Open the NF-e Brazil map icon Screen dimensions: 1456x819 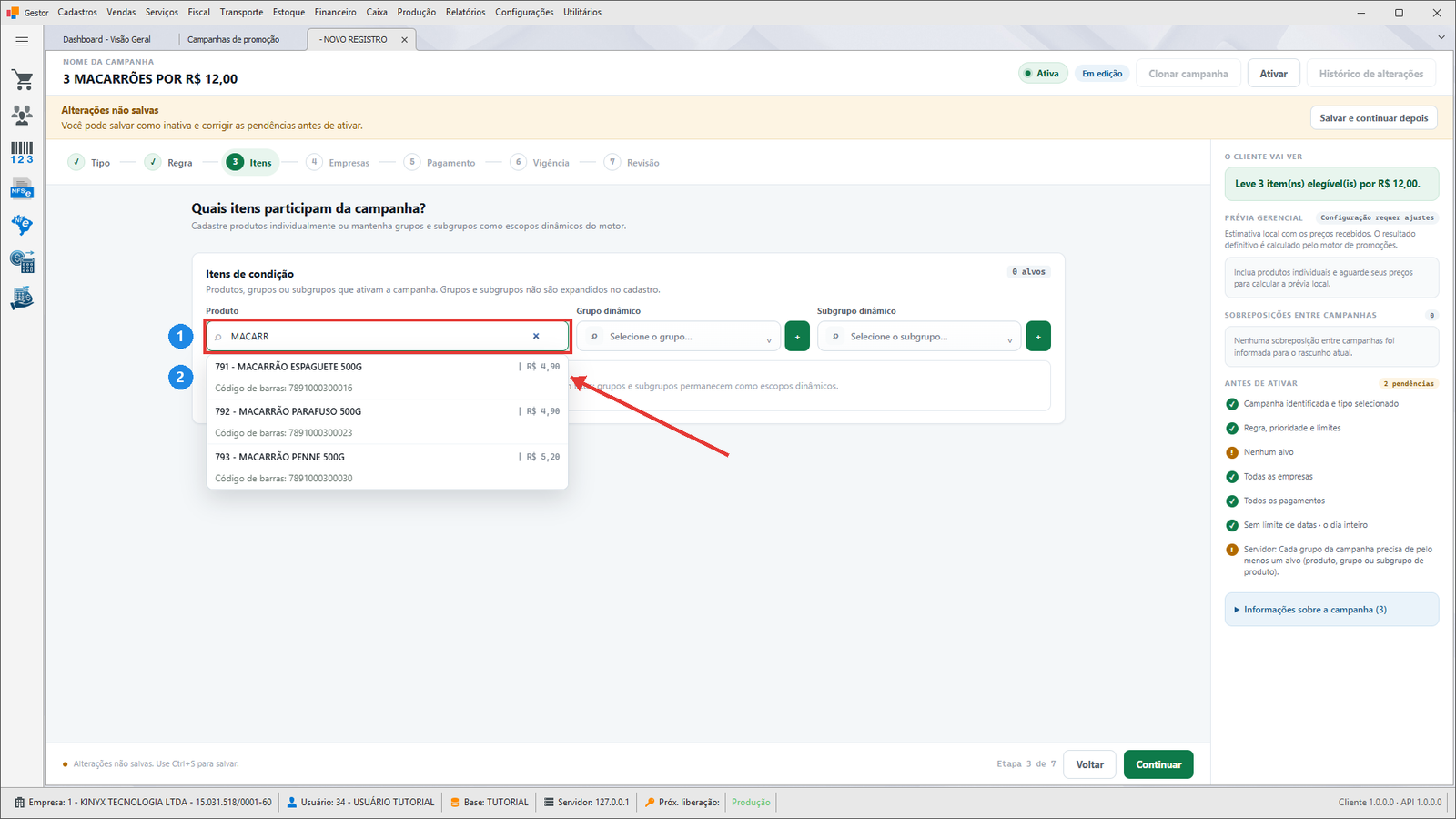pyautogui.click(x=22, y=225)
